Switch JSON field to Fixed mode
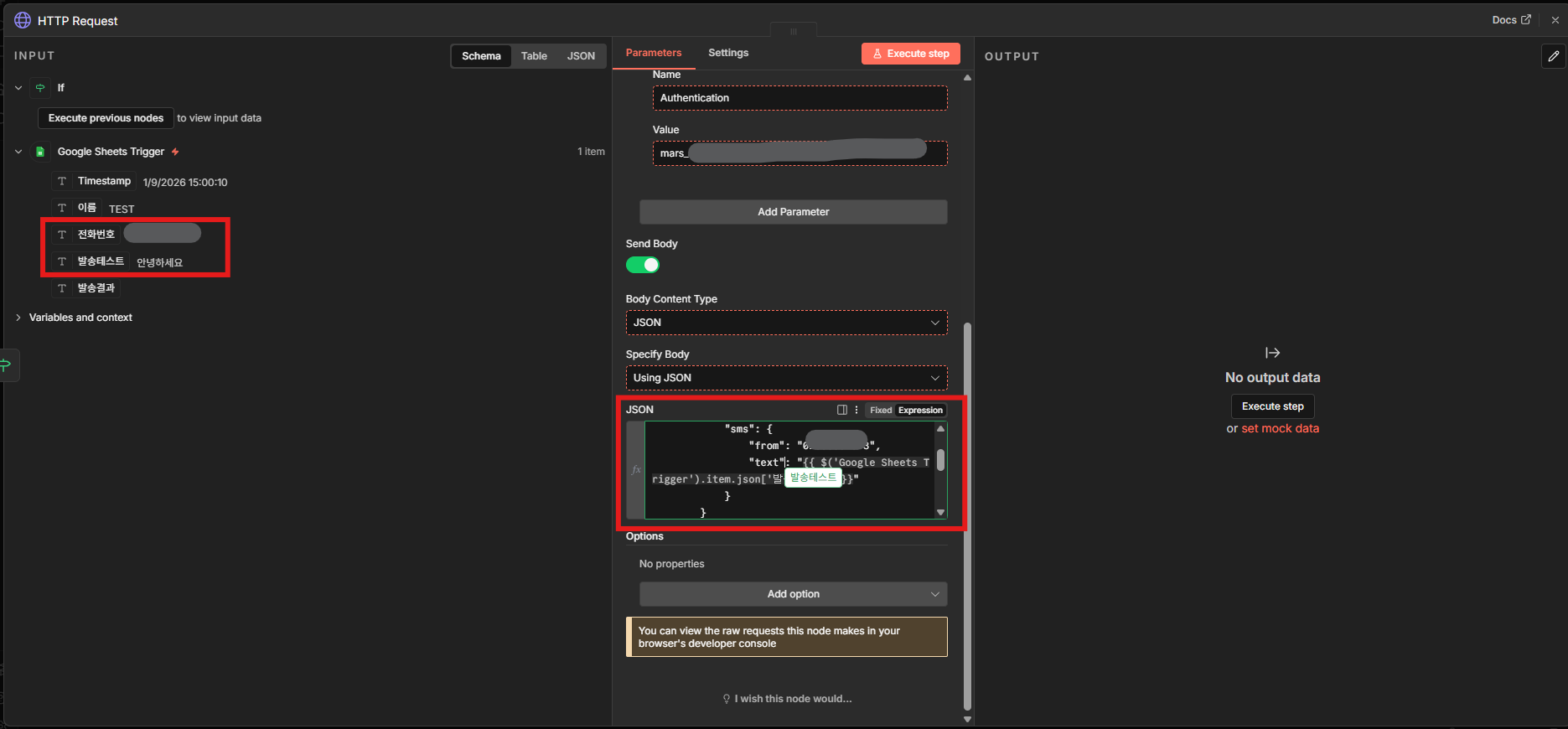The height and width of the screenshot is (729, 1568). (x=880, y=410)
